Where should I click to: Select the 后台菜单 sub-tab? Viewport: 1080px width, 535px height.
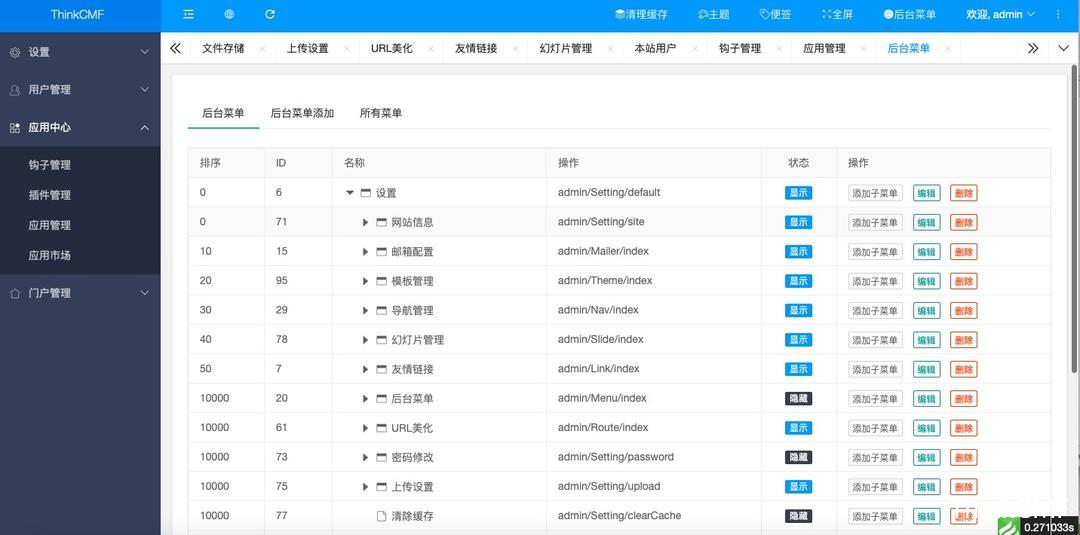pyautogui.click(x=223, y=113)
